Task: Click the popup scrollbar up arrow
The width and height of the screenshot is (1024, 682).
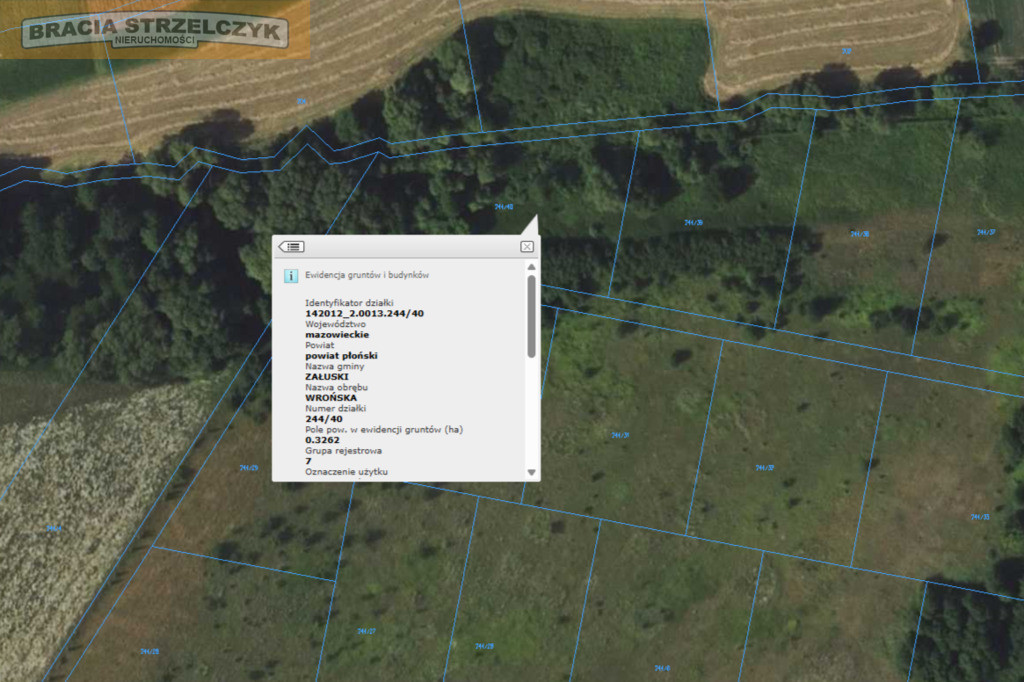Action: pos(532,267)
